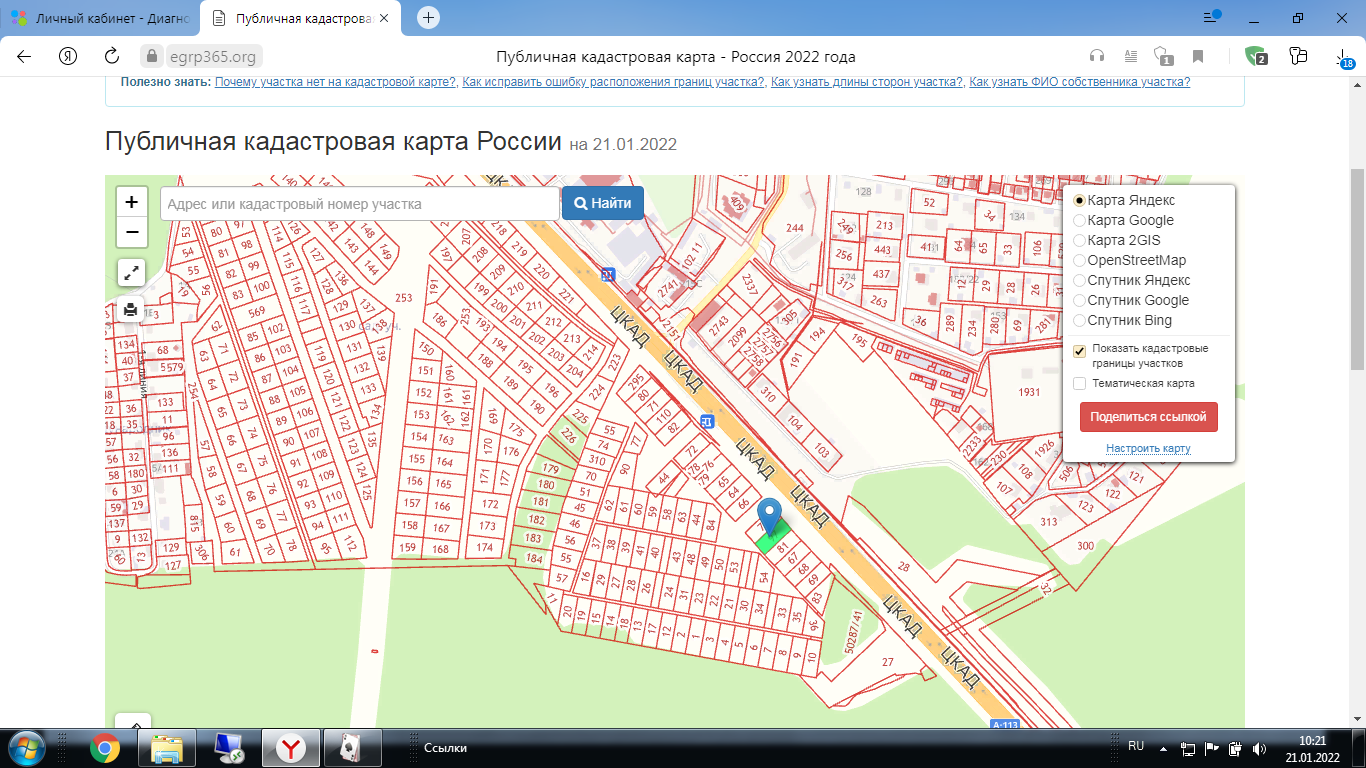Screen dimensions: 1366x768
Task: Show browser downloads list
Action: (x=1345, y=58)
